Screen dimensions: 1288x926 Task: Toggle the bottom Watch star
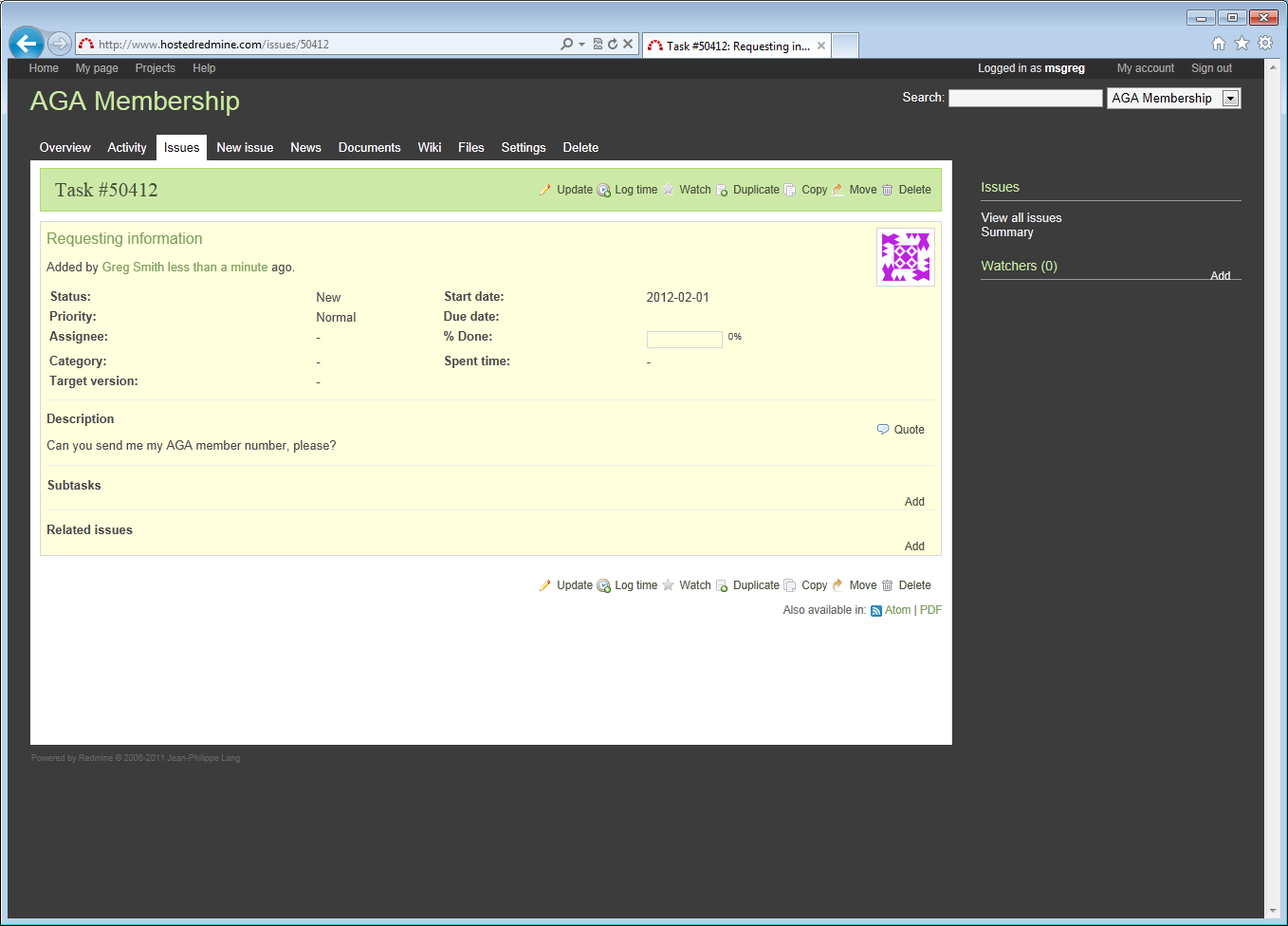coord(669,585)
